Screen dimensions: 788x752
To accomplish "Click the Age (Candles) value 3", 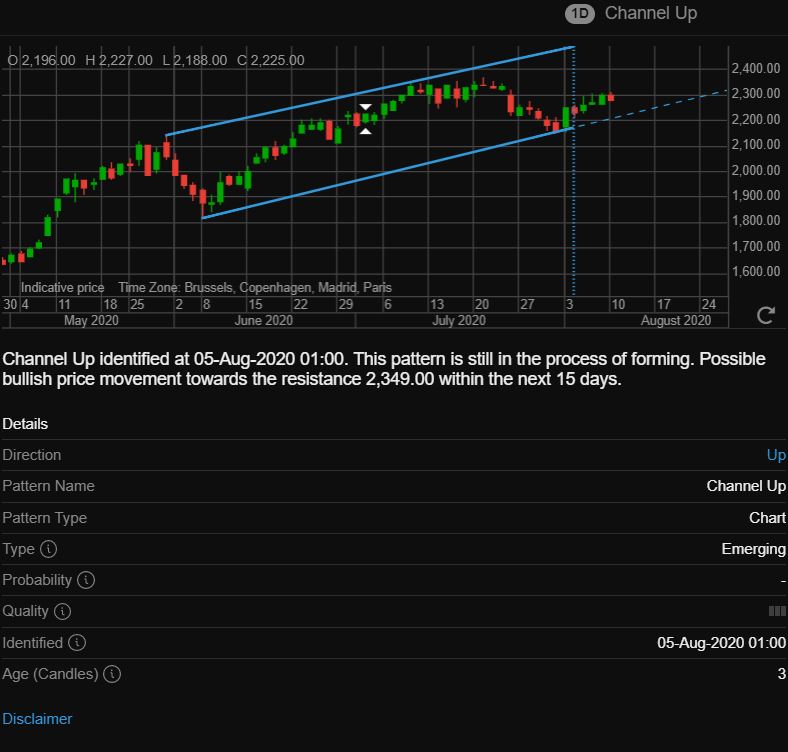I will click(781, 674).
